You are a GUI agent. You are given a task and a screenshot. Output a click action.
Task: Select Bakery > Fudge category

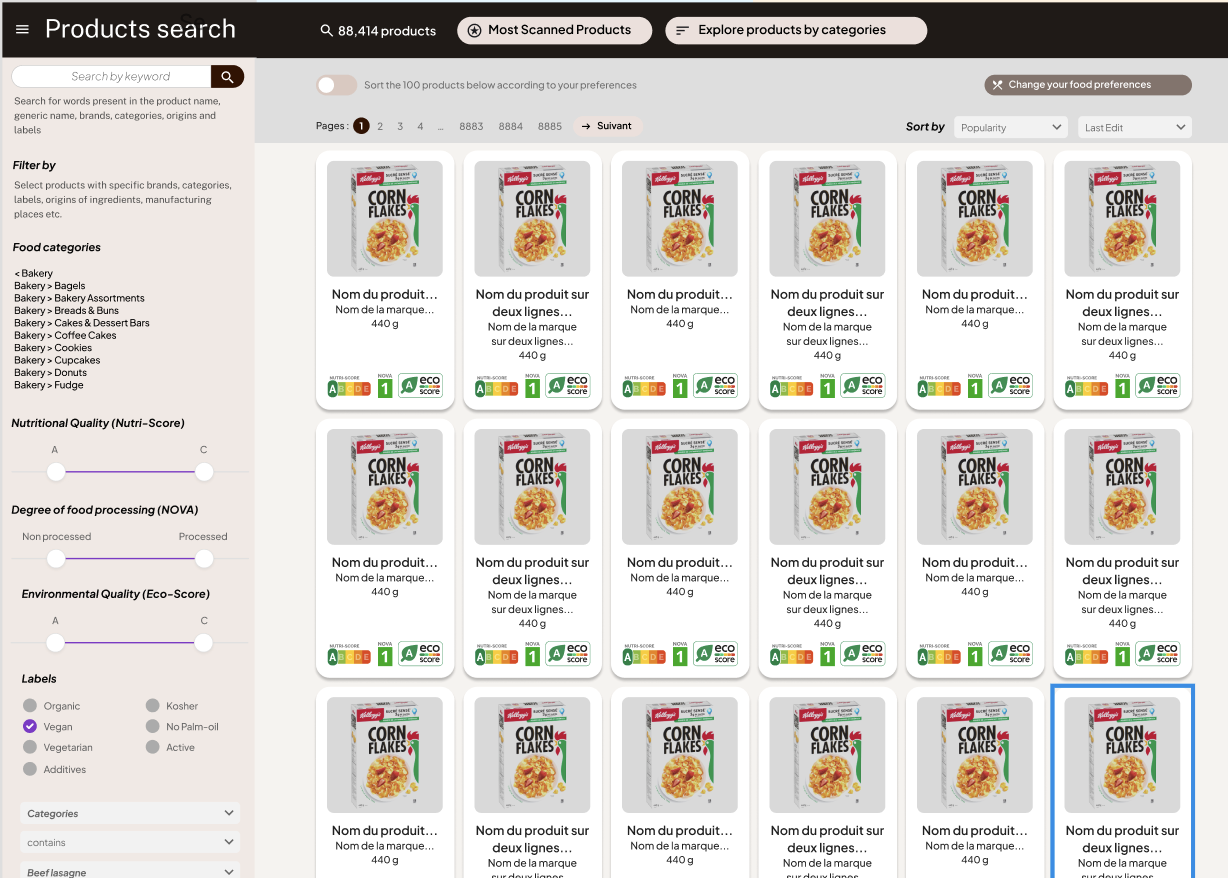49,385
